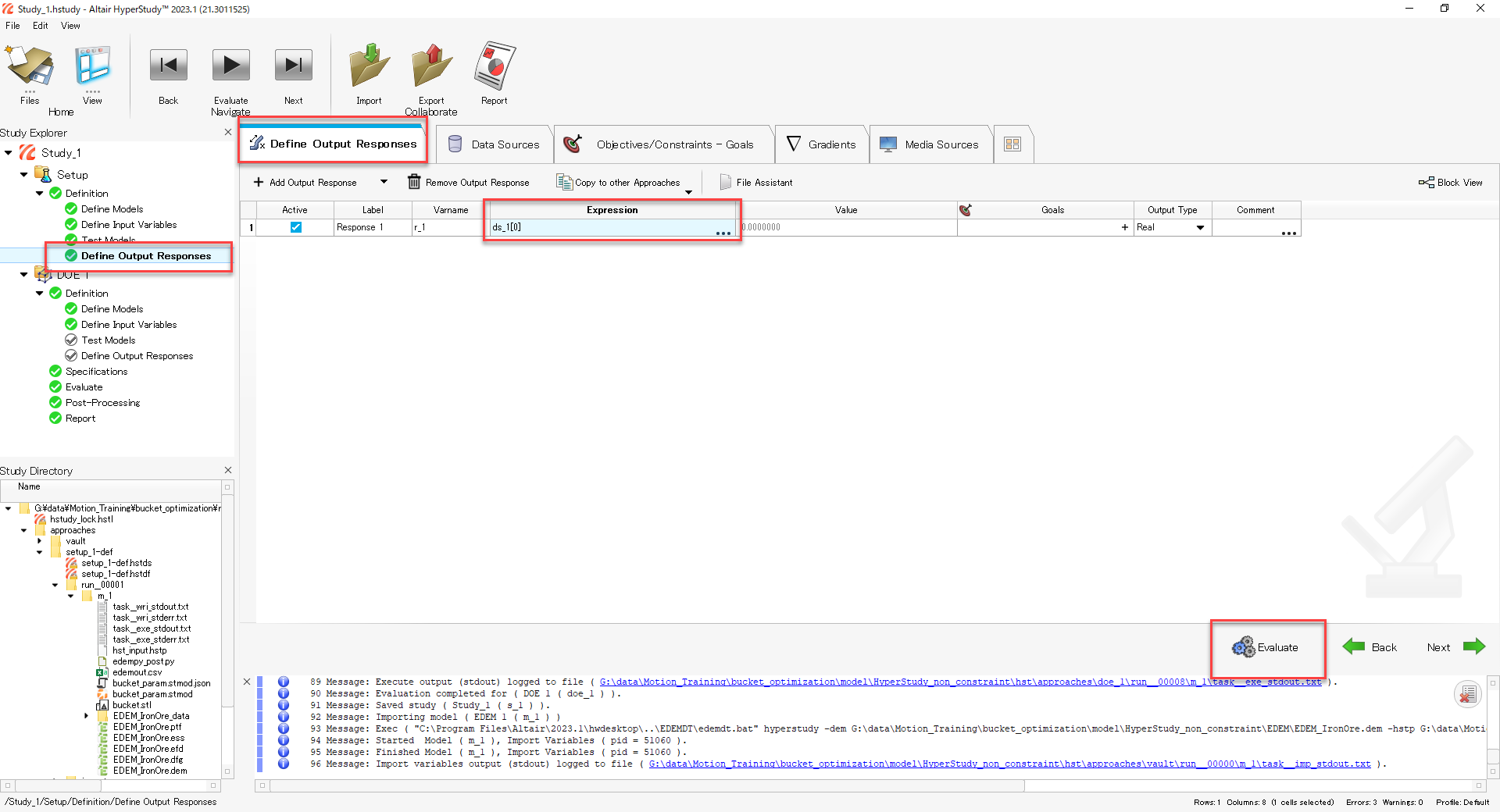This screenshot has width=1500, height=812.
Task: Switch to the Media Sources tab
Action: 930,144
